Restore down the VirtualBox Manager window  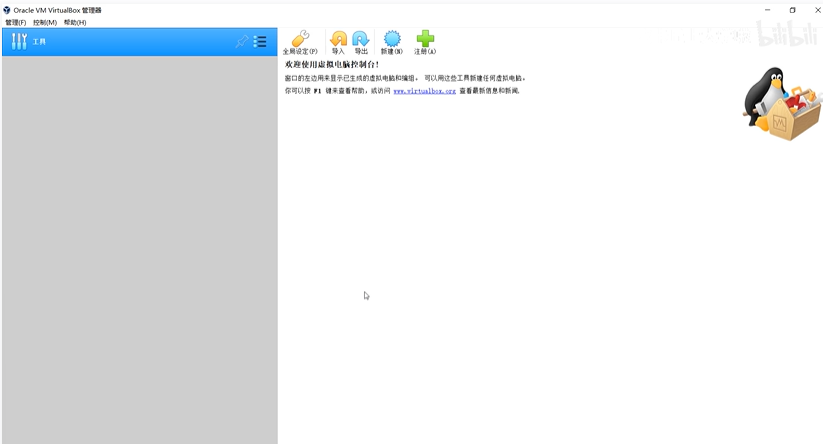[x=793, y=10]
